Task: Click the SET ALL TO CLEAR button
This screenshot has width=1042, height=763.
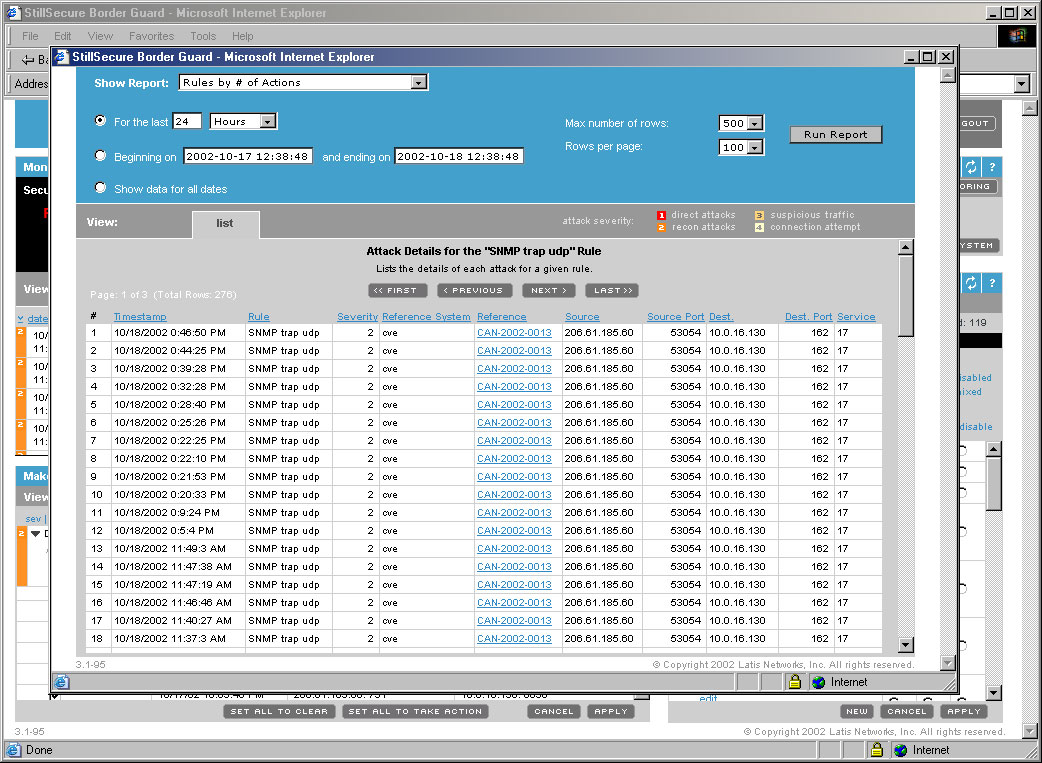Action: click(x=279, y=711)
